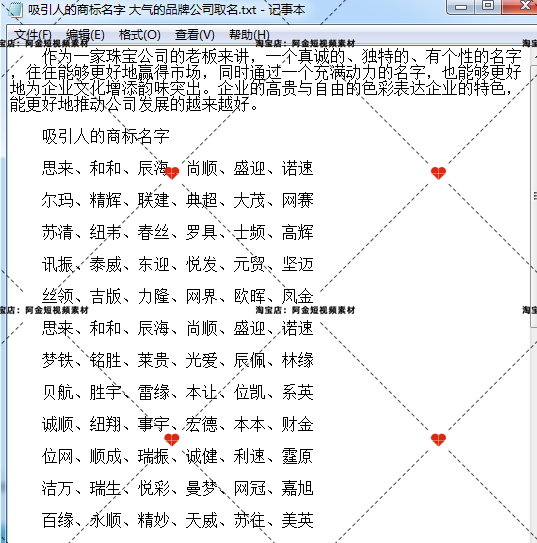Image resolution: width=537 pixels, height=543 pixels.
Task: Click the word 苏清
Action: 58,232
